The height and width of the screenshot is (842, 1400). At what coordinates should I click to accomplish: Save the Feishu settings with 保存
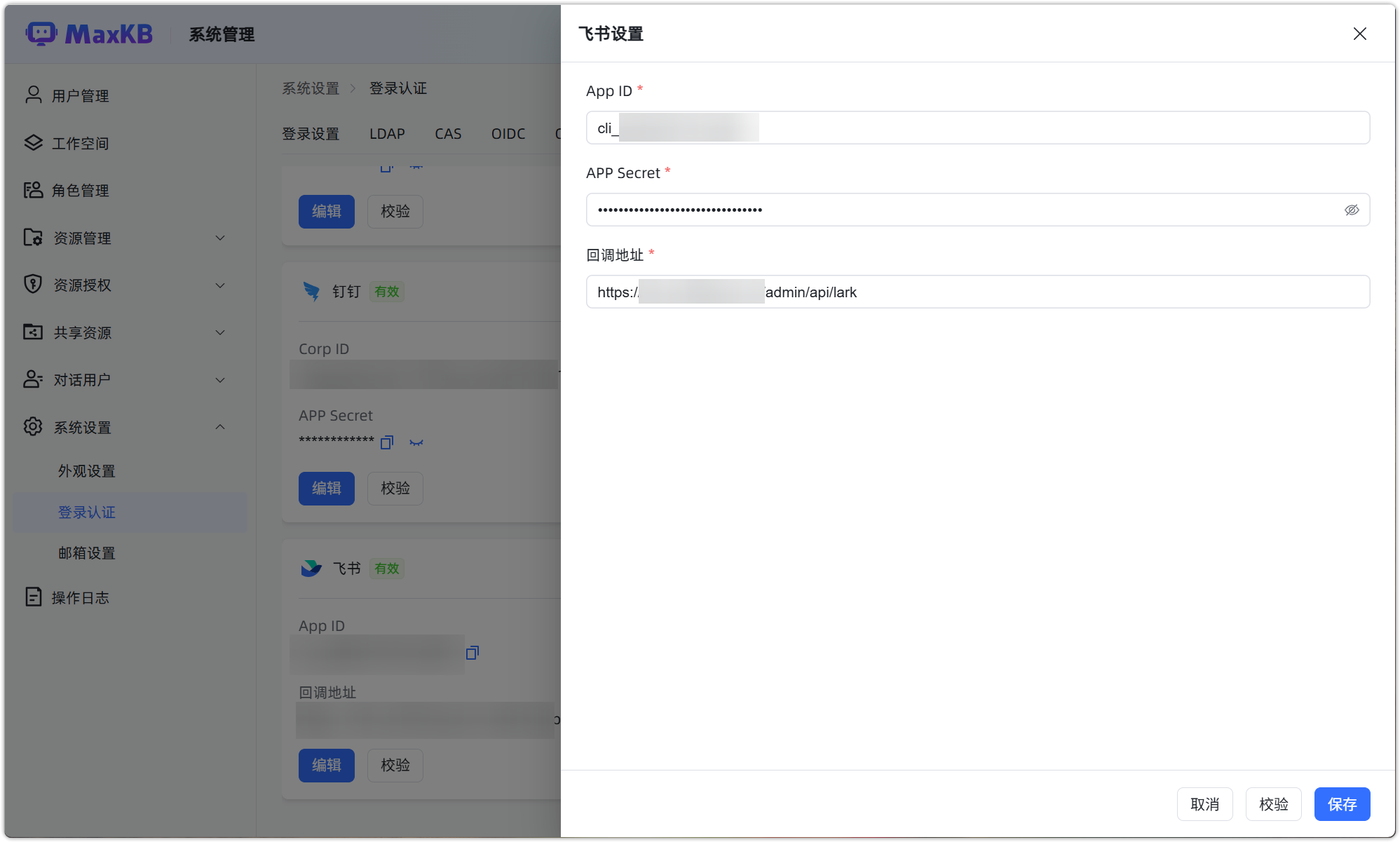click(x=1342, y=804)
